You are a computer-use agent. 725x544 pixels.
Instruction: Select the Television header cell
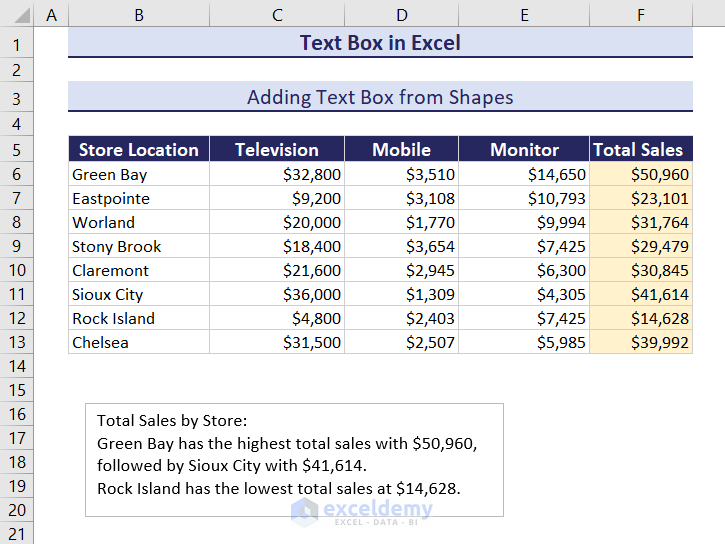click(277, 150)
